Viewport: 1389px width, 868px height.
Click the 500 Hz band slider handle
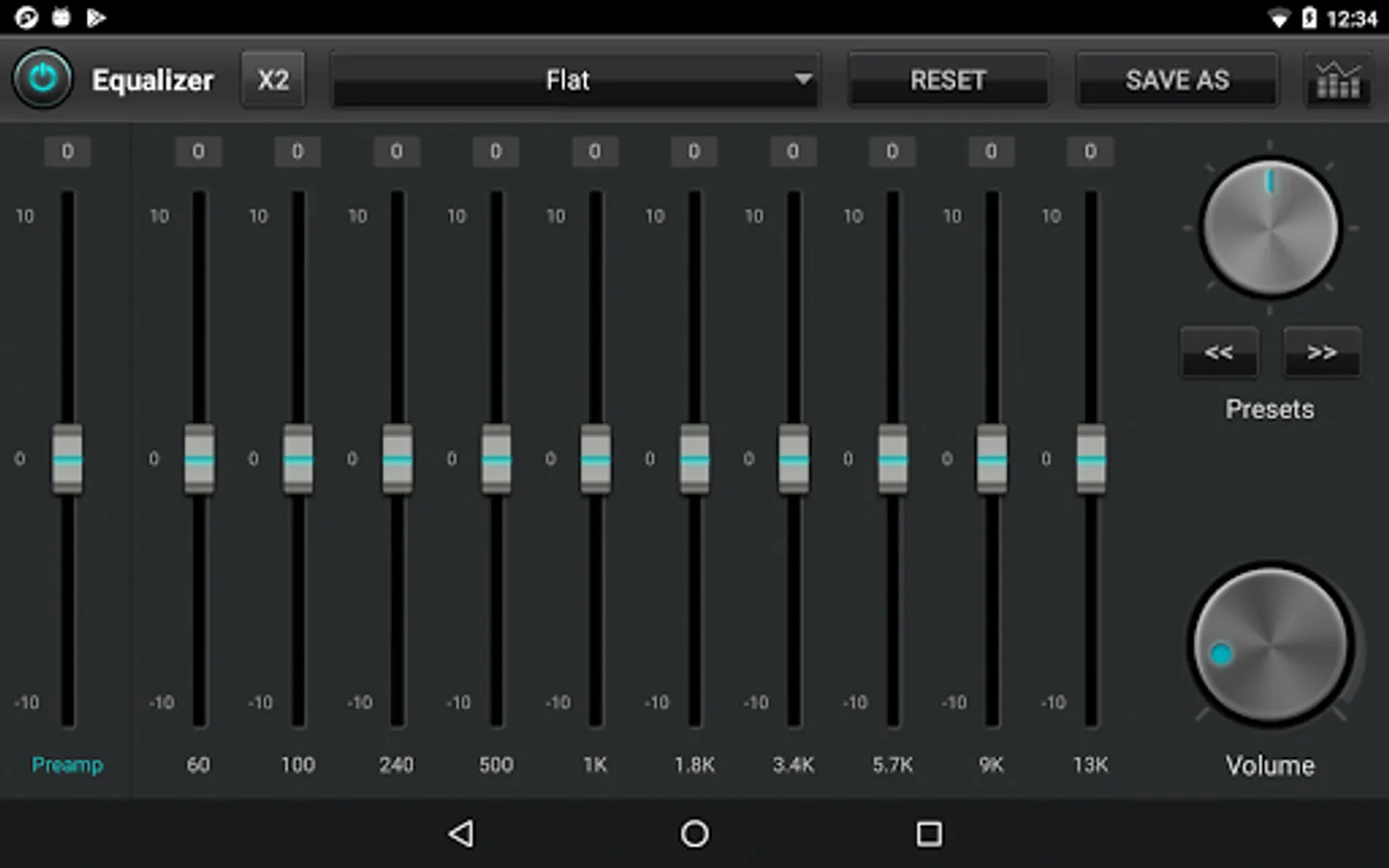pos(496,459)
